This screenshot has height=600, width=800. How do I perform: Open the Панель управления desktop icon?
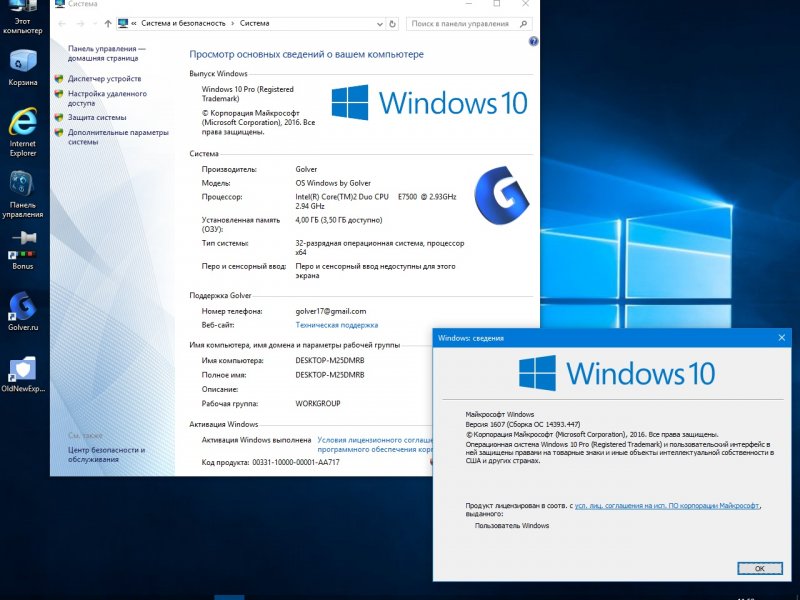tap(22, 194)
